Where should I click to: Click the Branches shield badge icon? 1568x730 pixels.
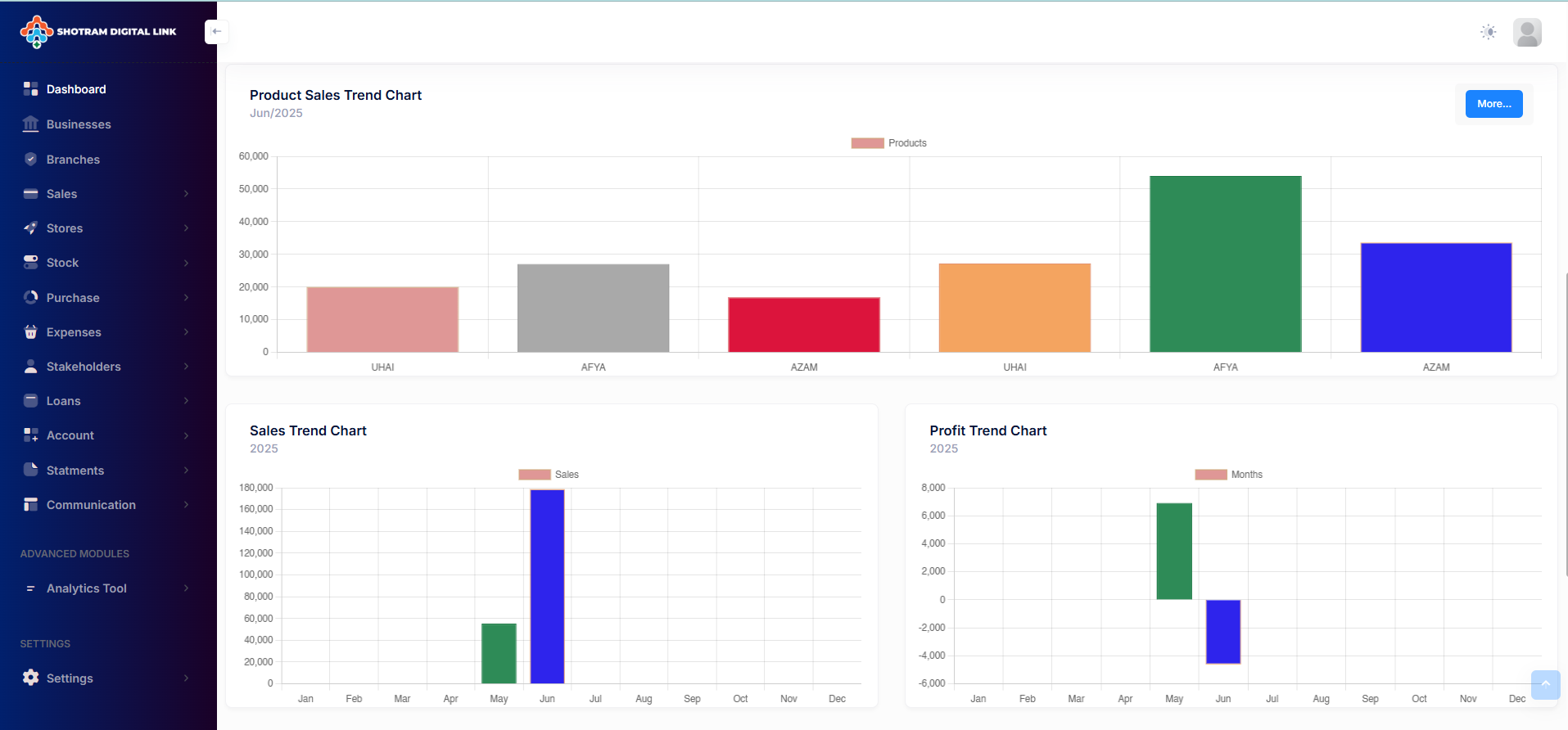[31, 160]
